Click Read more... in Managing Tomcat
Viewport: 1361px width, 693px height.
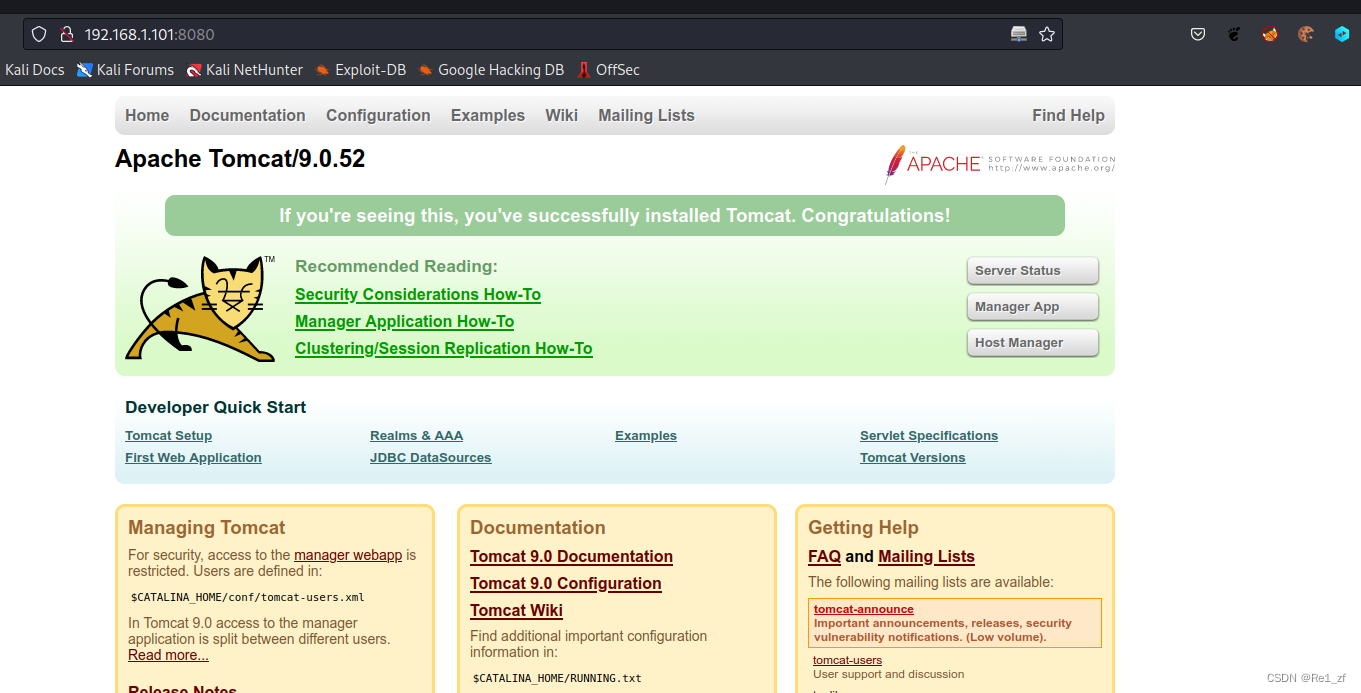[x=168, y=655]
